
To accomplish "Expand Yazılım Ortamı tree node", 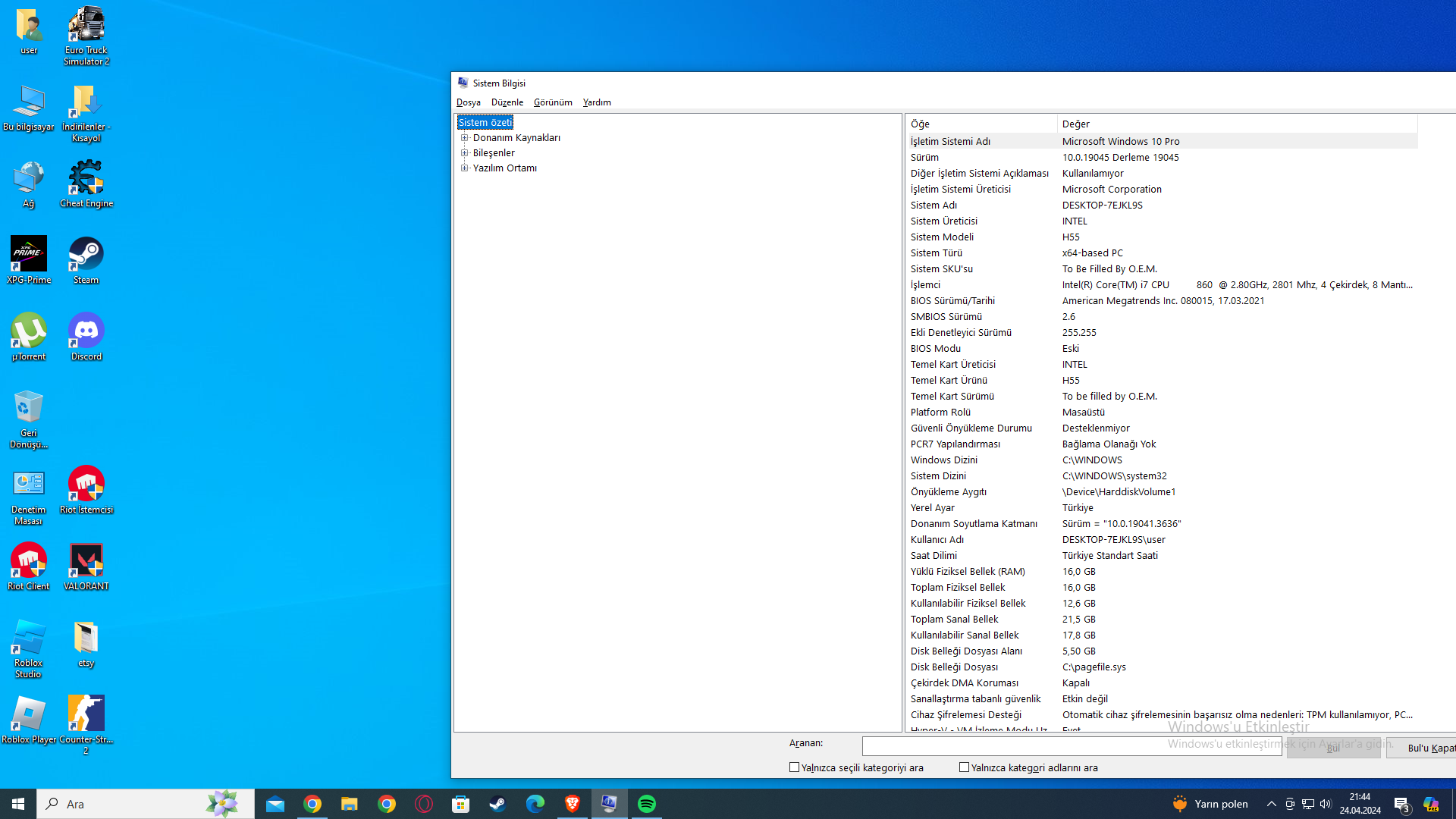I will pos(465,168).
